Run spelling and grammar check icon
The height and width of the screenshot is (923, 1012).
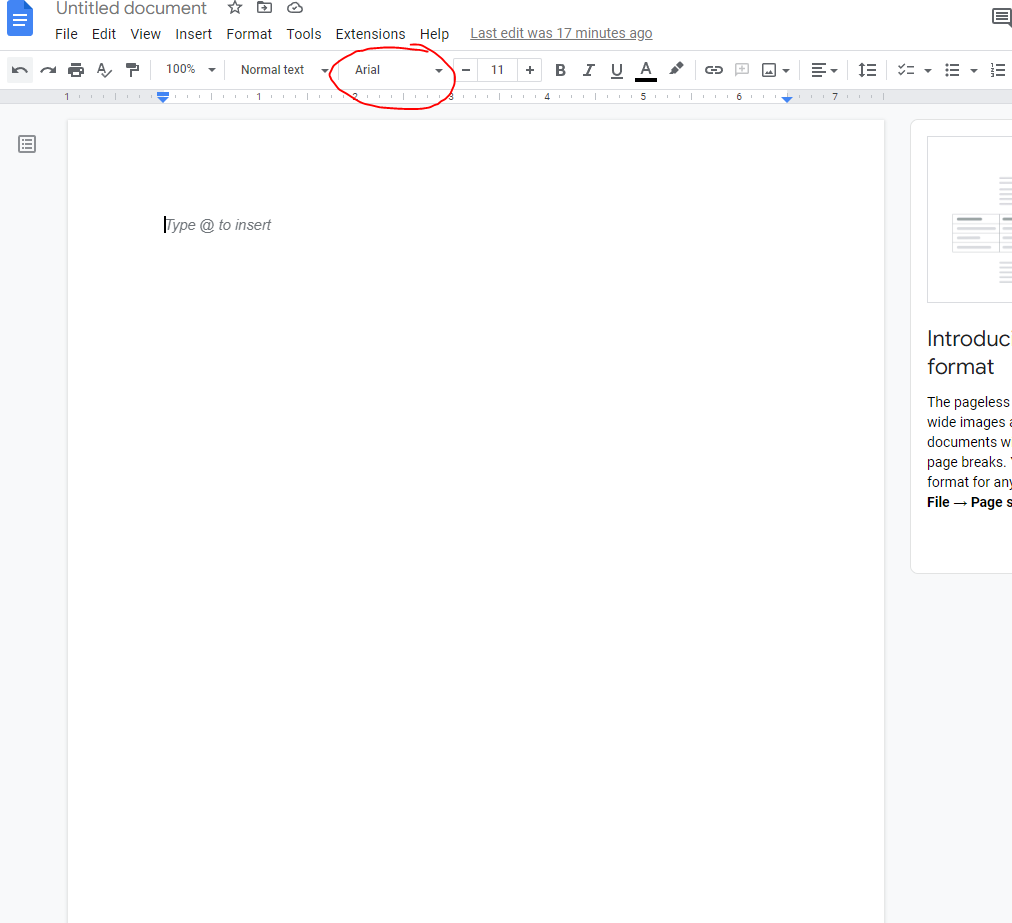(x=104, y=70)
